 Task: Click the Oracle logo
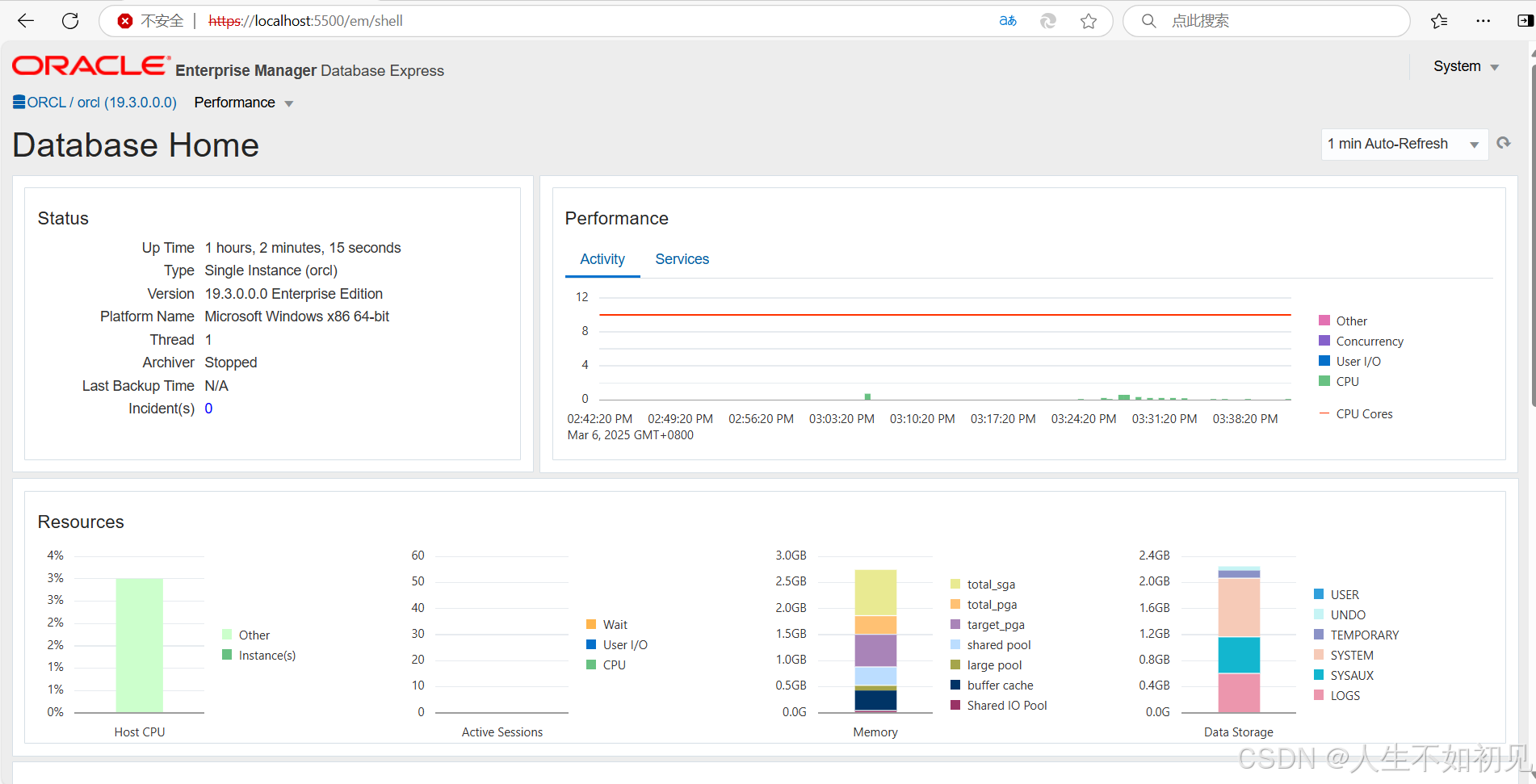point(91,66)
